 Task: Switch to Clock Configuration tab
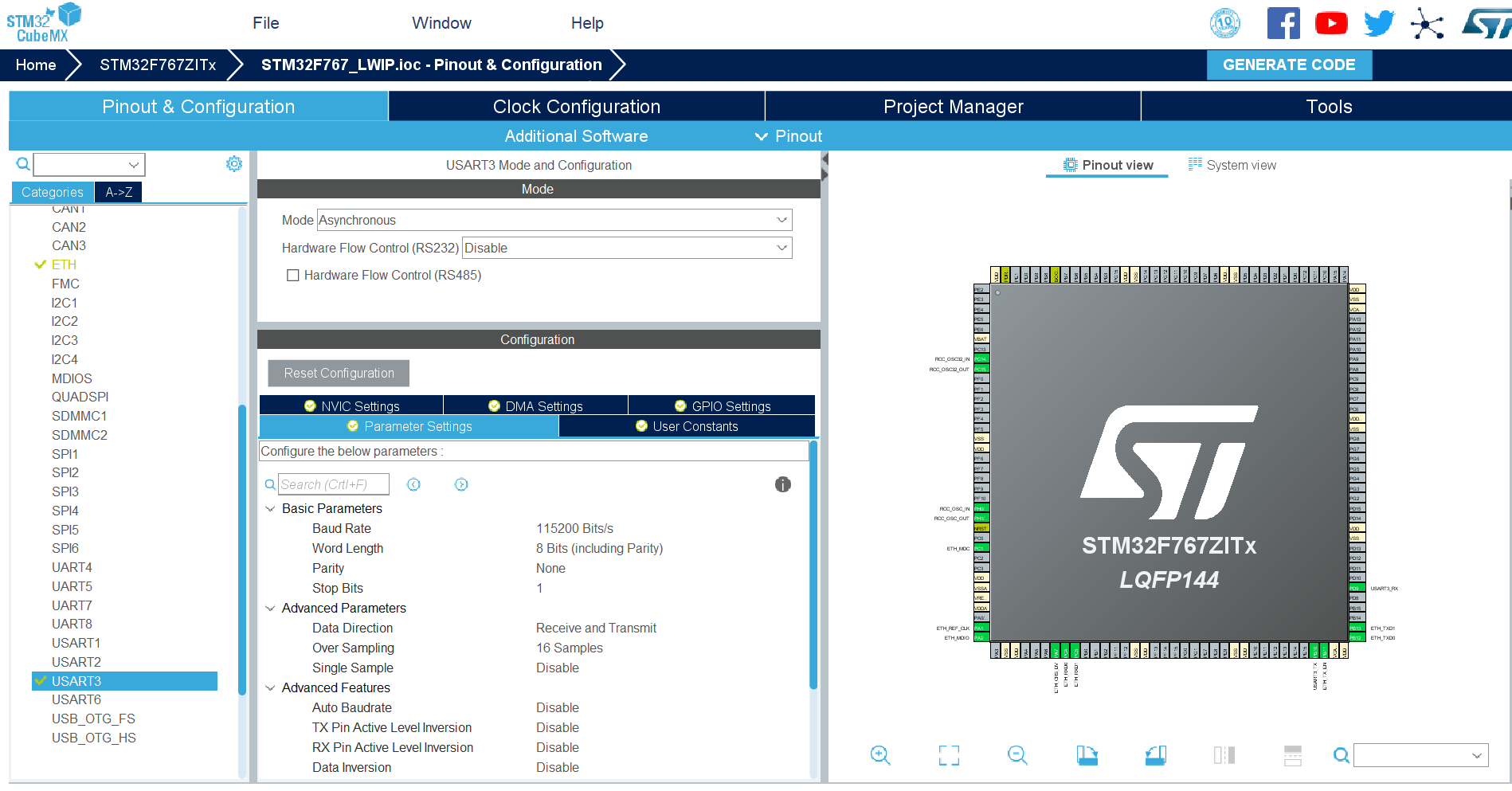[577, 106]
